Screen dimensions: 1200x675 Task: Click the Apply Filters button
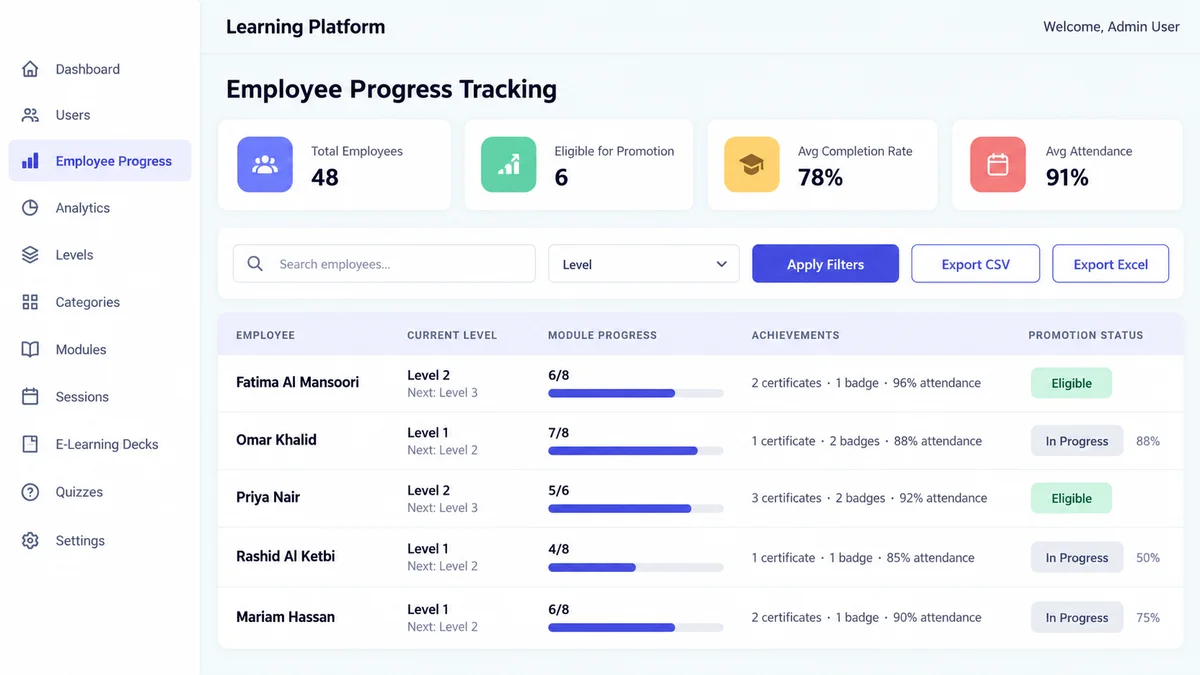pyautogui.click(x=825, y=264)
